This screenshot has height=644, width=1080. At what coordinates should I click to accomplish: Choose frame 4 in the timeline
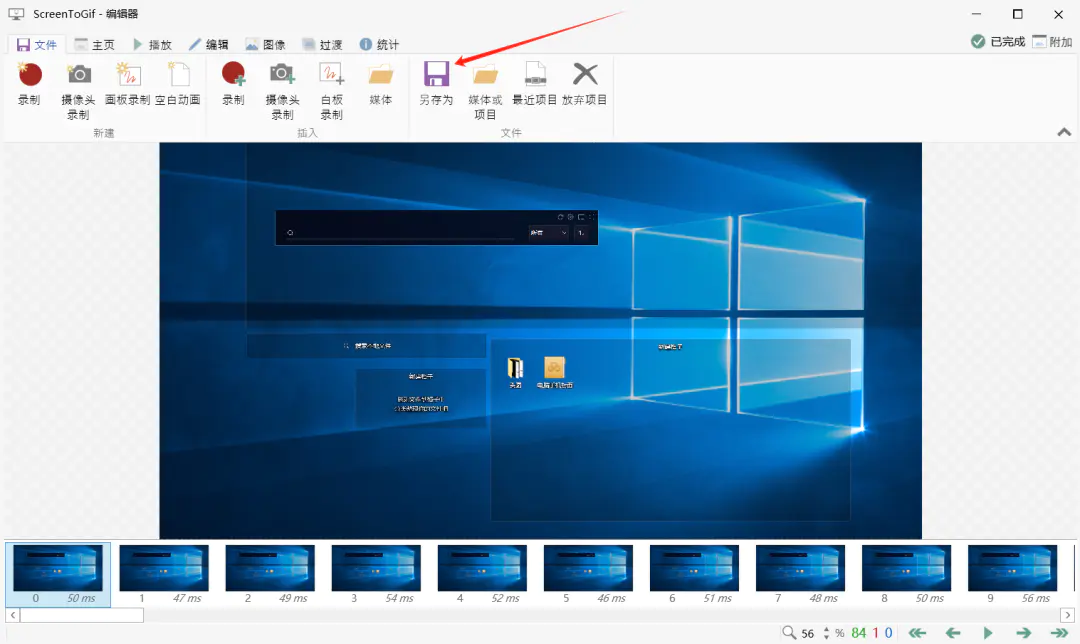pos(482,574)
